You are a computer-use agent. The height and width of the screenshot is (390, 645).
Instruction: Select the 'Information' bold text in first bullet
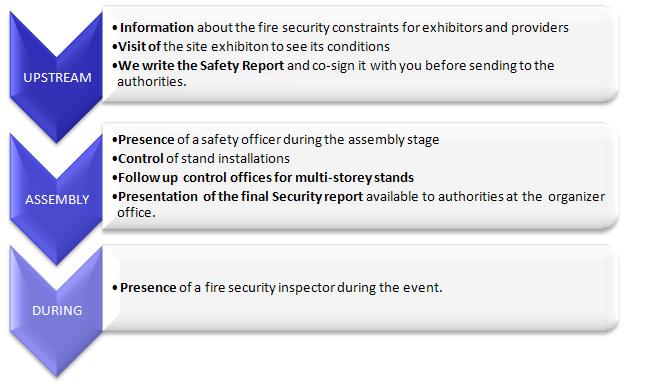click(x=157, y=28)
